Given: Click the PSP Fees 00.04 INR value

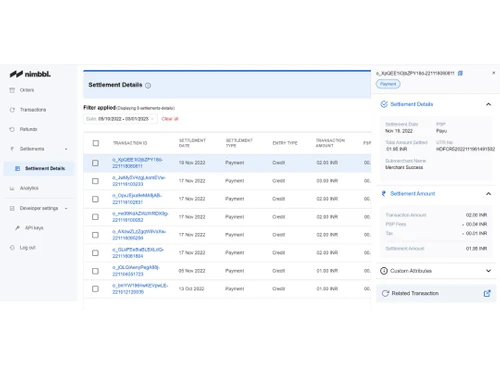Looking at the screenshot, I should pyautogui.click(x=475, y=224).
